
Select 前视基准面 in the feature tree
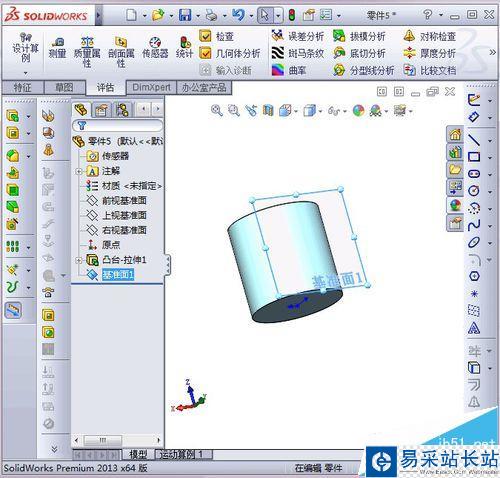click(117, 200)
